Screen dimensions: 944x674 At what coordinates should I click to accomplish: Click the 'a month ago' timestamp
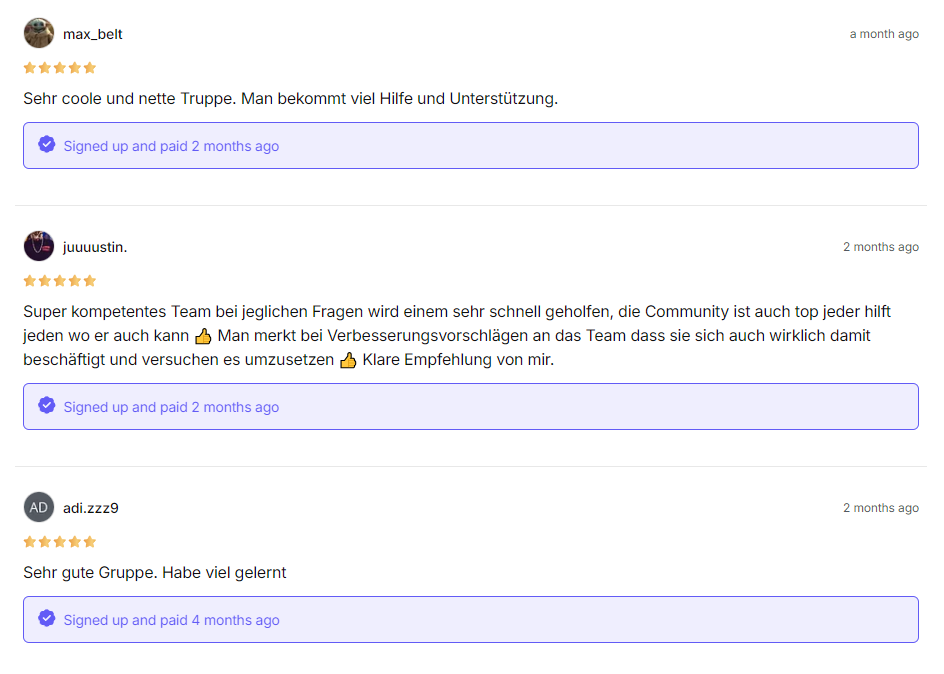884,34
